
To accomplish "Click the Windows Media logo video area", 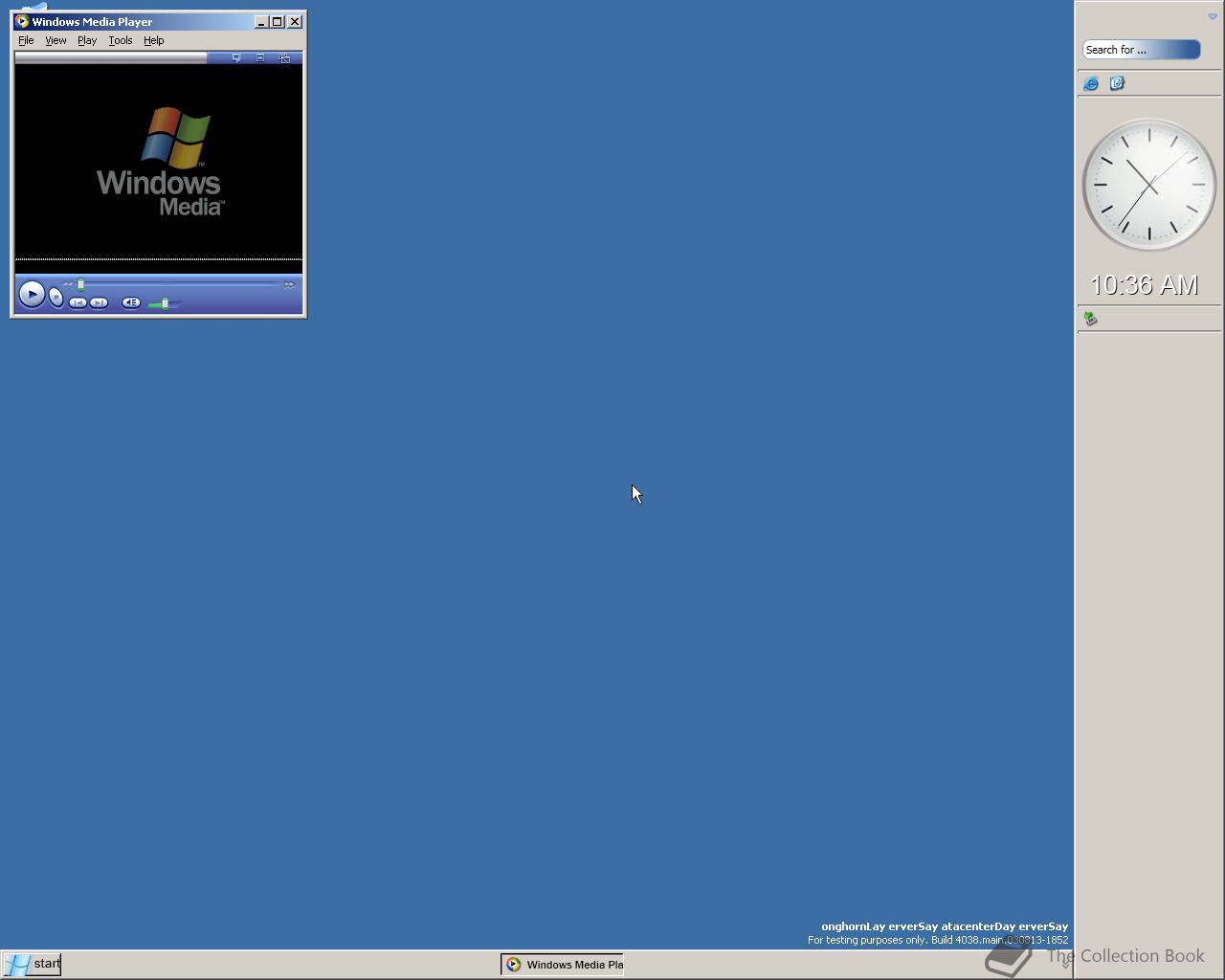I will (x=159, y=161).
